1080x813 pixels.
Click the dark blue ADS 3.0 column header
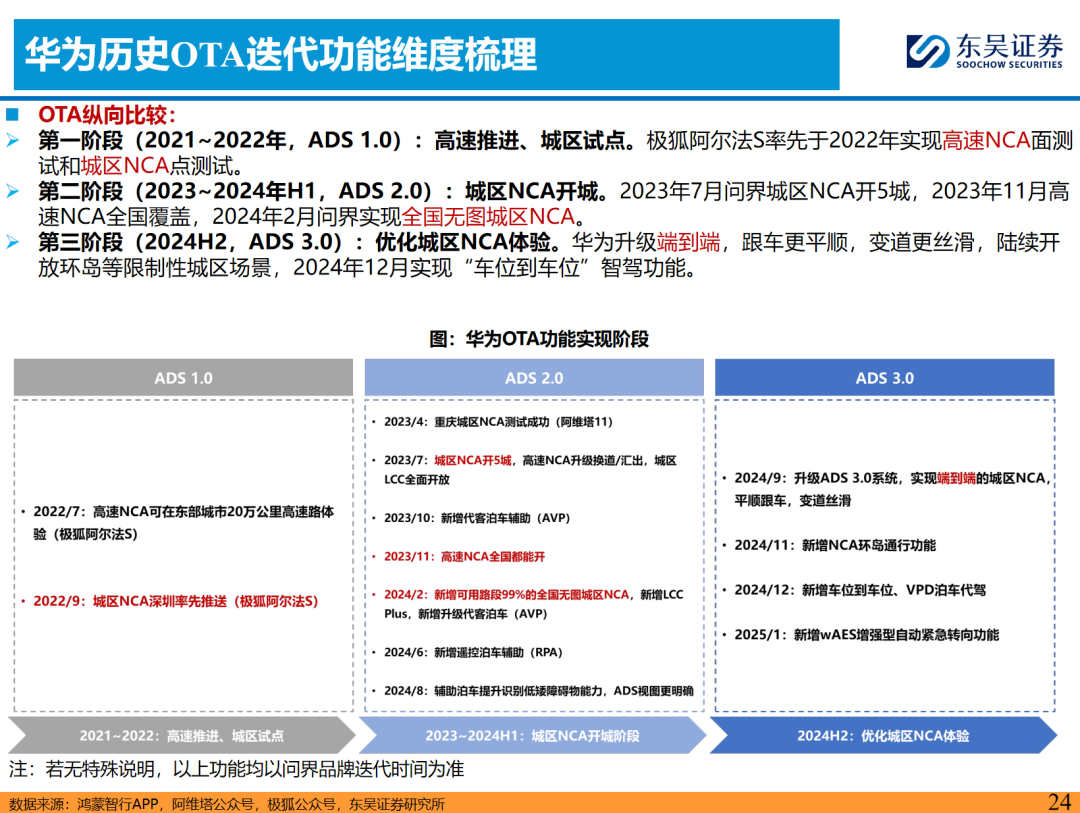click(884, 378)
